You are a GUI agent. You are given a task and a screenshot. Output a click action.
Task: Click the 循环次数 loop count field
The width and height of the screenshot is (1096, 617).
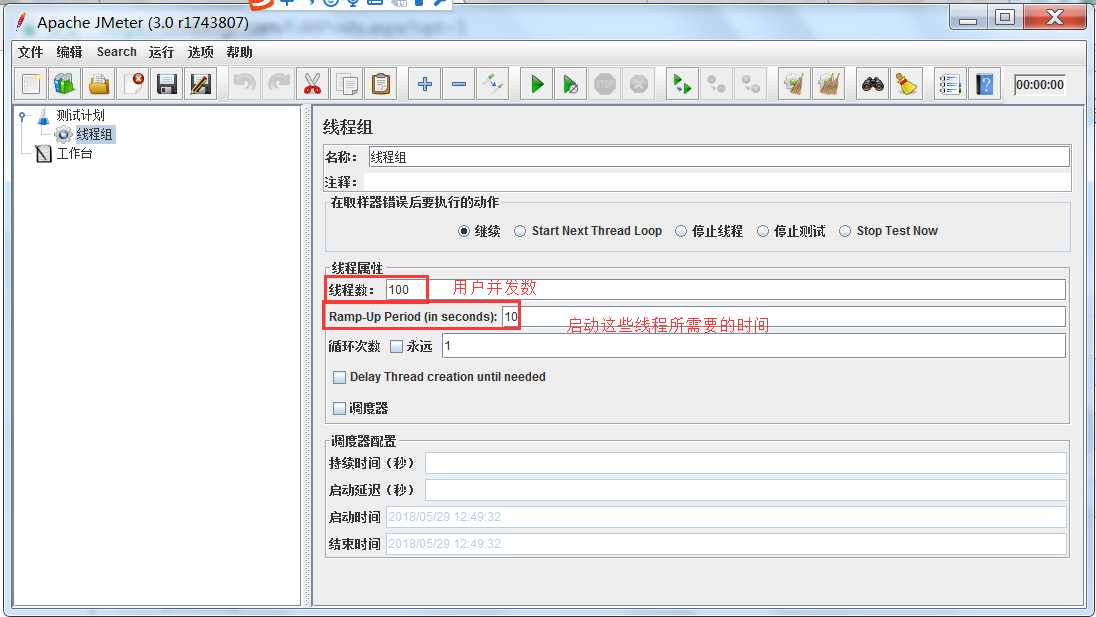click(x=754, y=346)
